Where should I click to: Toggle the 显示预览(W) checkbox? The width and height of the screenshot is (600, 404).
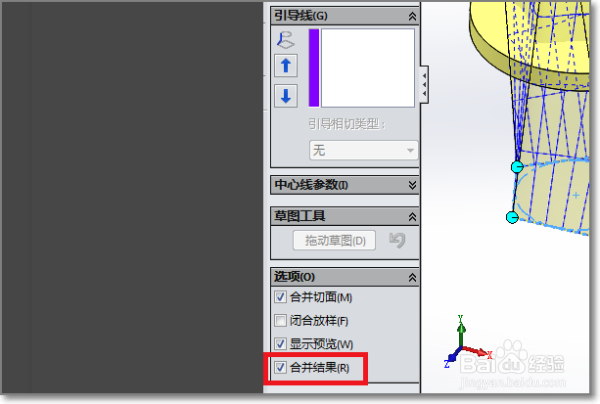click(280, 344)
